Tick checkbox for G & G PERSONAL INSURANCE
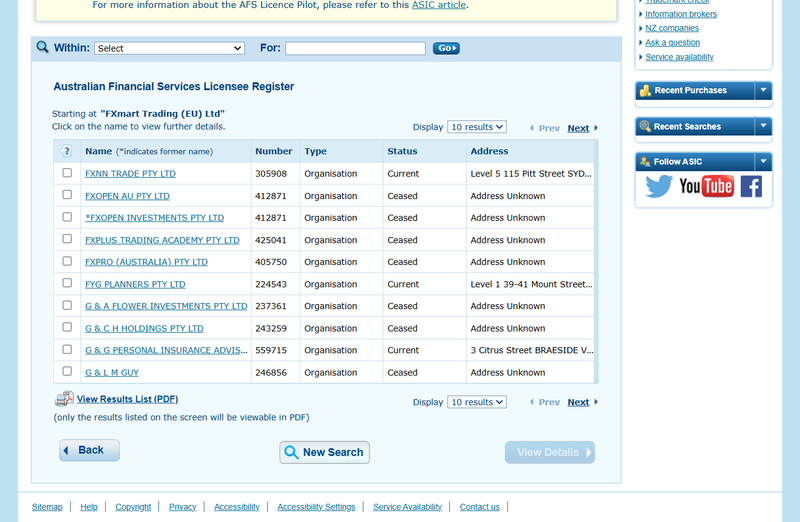The image size is (800, 522). coord(67,349)
